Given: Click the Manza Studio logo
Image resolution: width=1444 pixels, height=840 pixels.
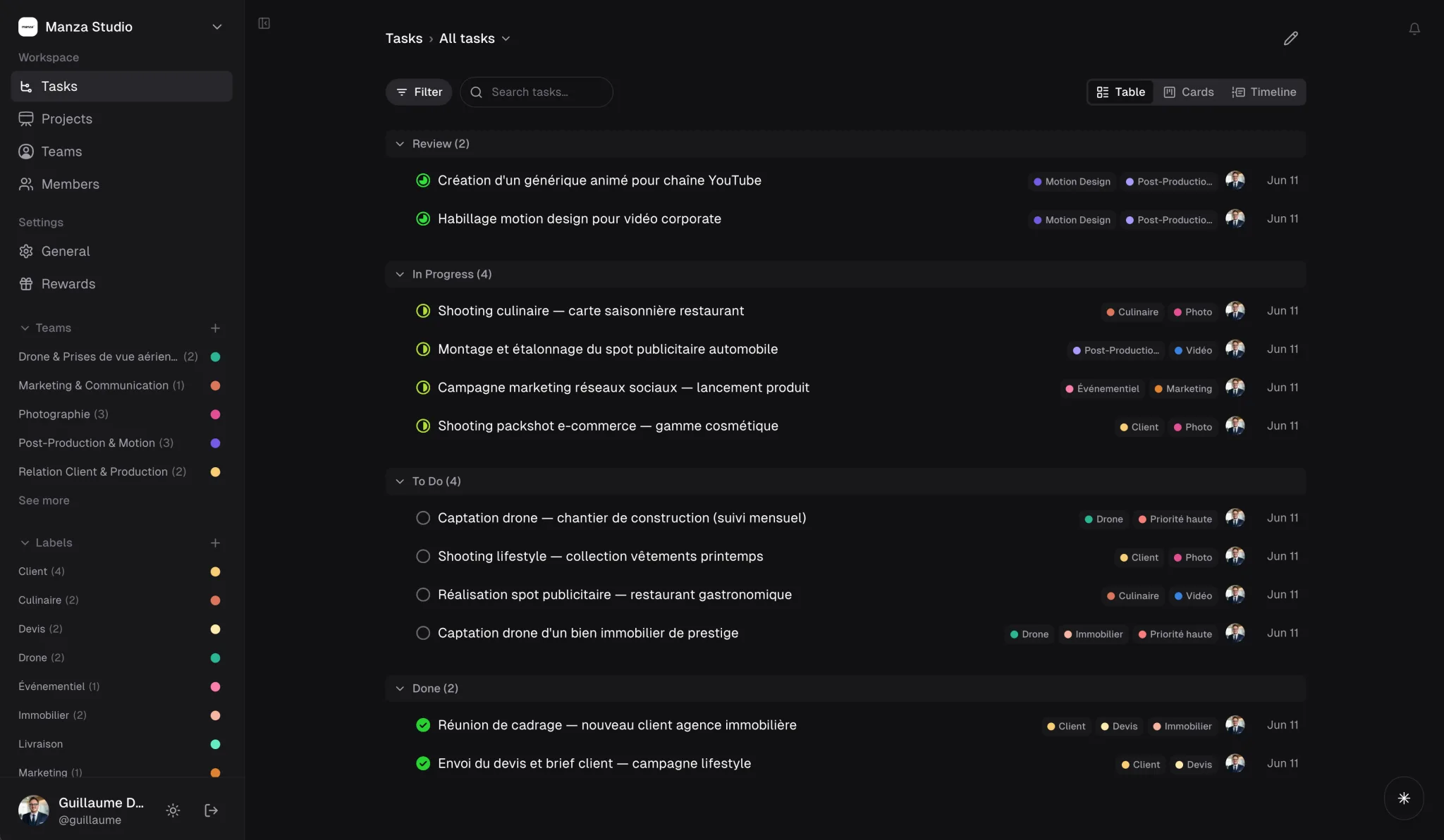Looking at the screenshot, I should (27, 27).
